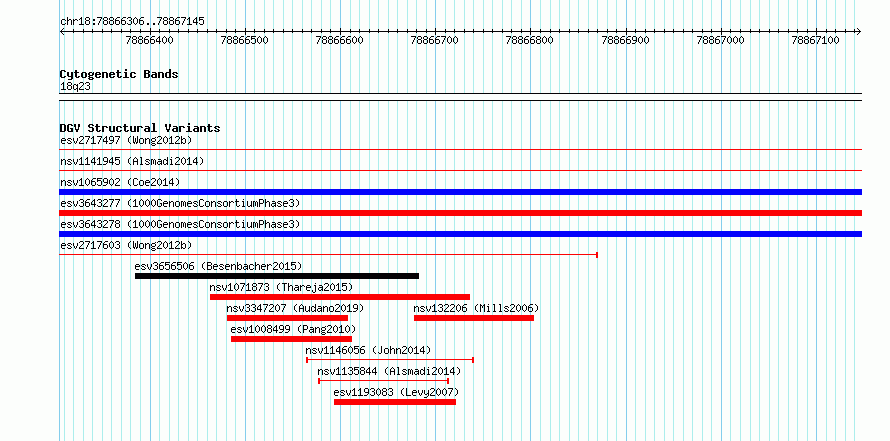Click the 18q23 cytogenetic band label
The width and height of the screenshot is (890, 441).
coord(75,87)
